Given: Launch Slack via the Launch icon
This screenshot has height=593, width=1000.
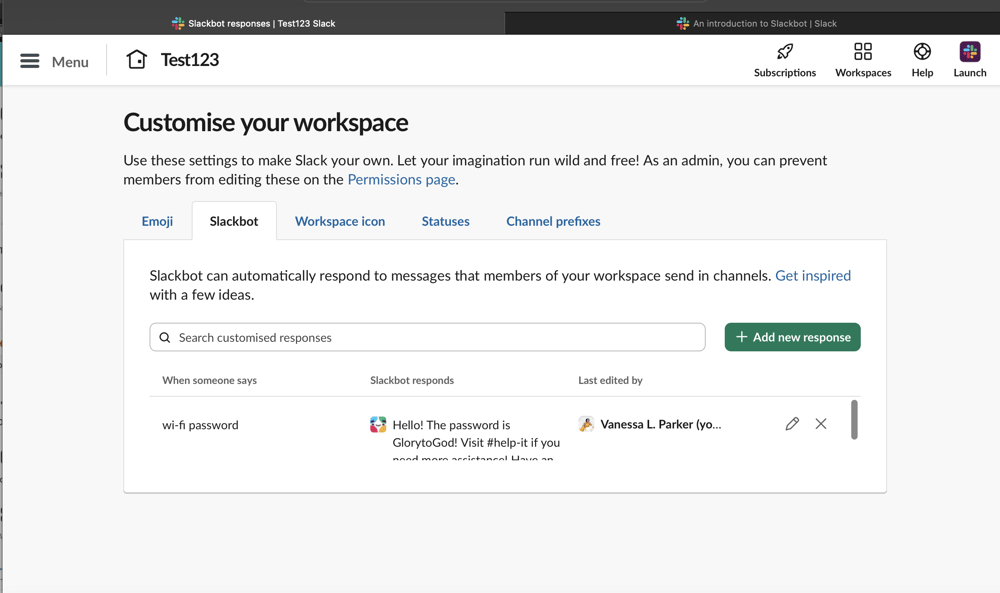Looking at the screenshot, I should click(x=969, y=51).
